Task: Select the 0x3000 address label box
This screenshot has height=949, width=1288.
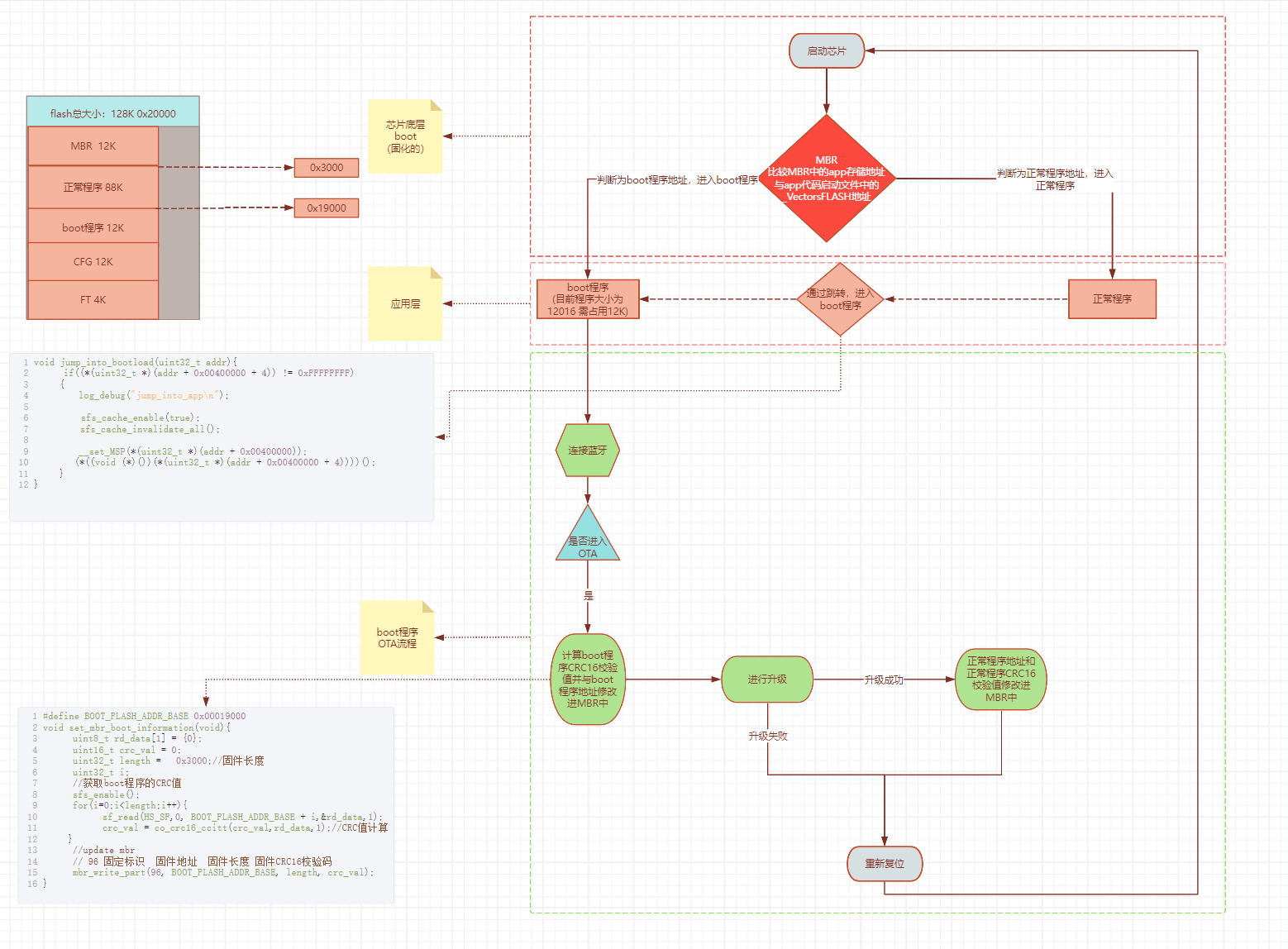Action: pos(327,168)
